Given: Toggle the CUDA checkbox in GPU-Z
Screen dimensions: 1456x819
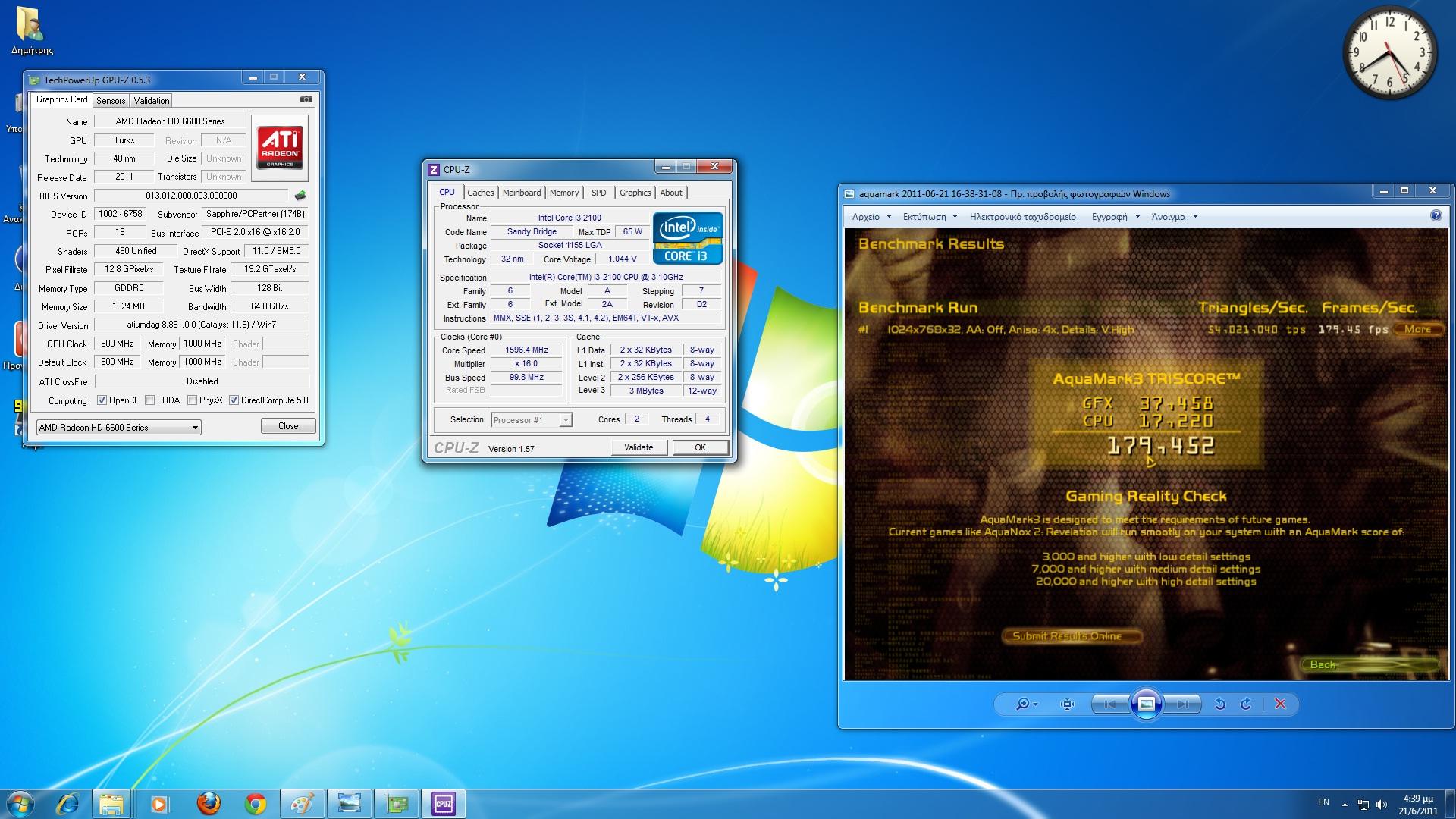Looking at the screenshot, I should [149, 400].
